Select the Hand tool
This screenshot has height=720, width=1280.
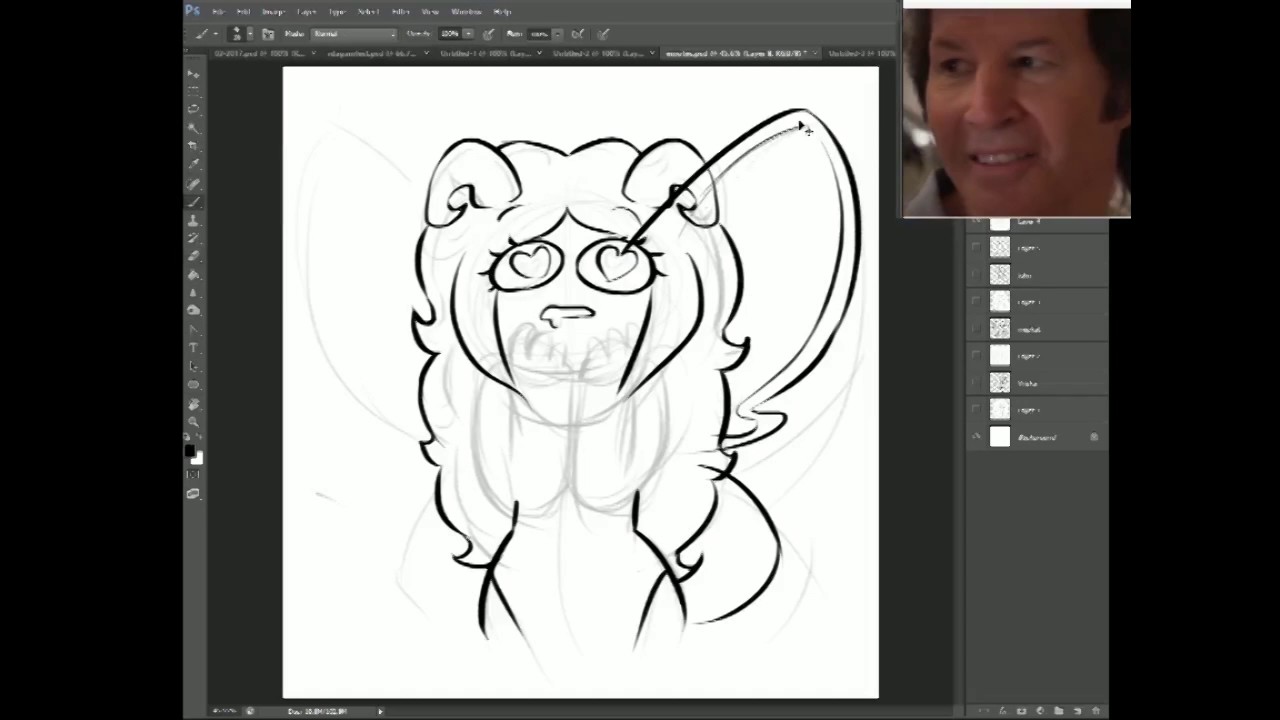193,404
